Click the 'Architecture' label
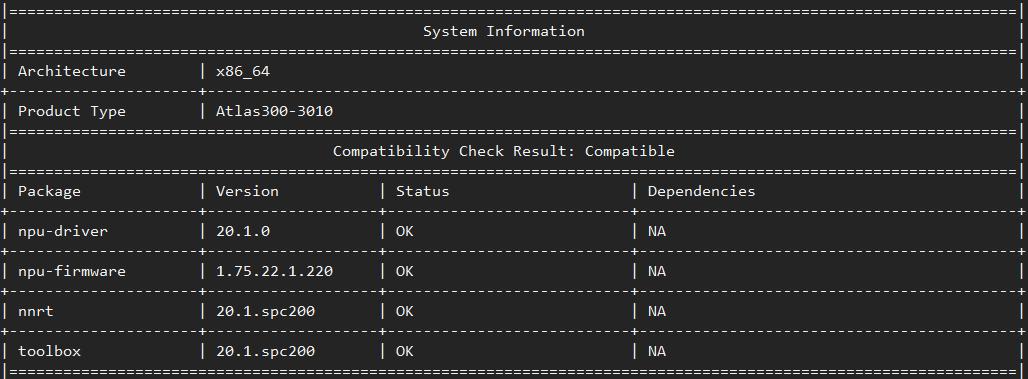1028x379 pixels. tap(71, 71)
